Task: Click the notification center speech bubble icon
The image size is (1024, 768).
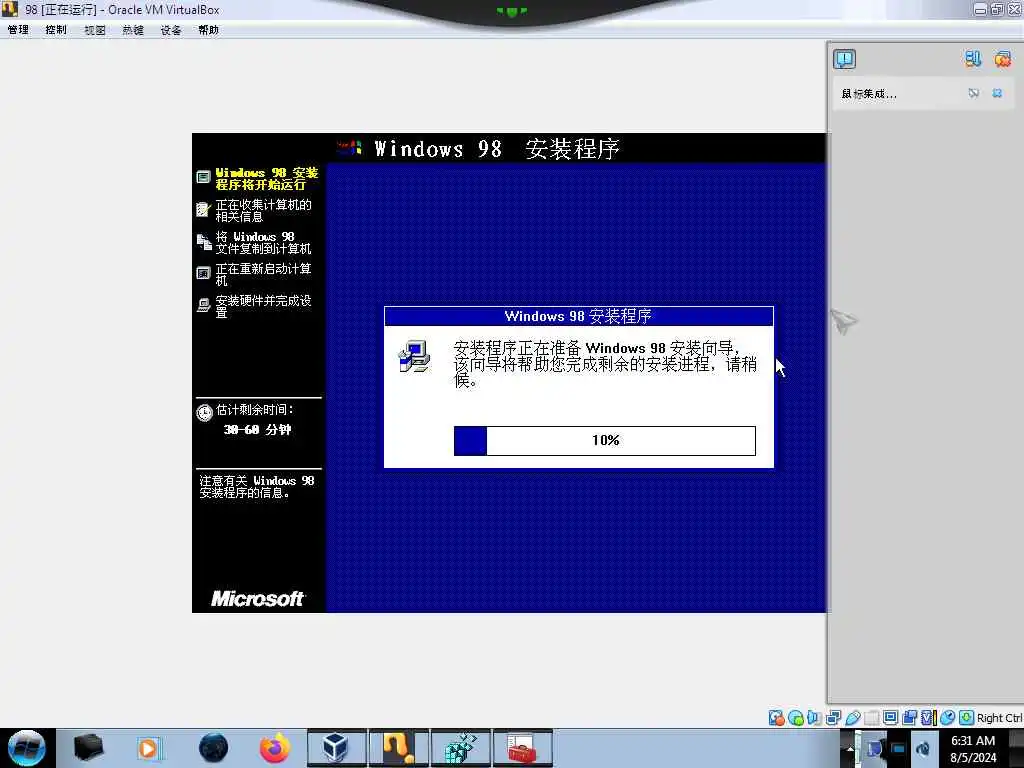Action: tap(844, 59)
